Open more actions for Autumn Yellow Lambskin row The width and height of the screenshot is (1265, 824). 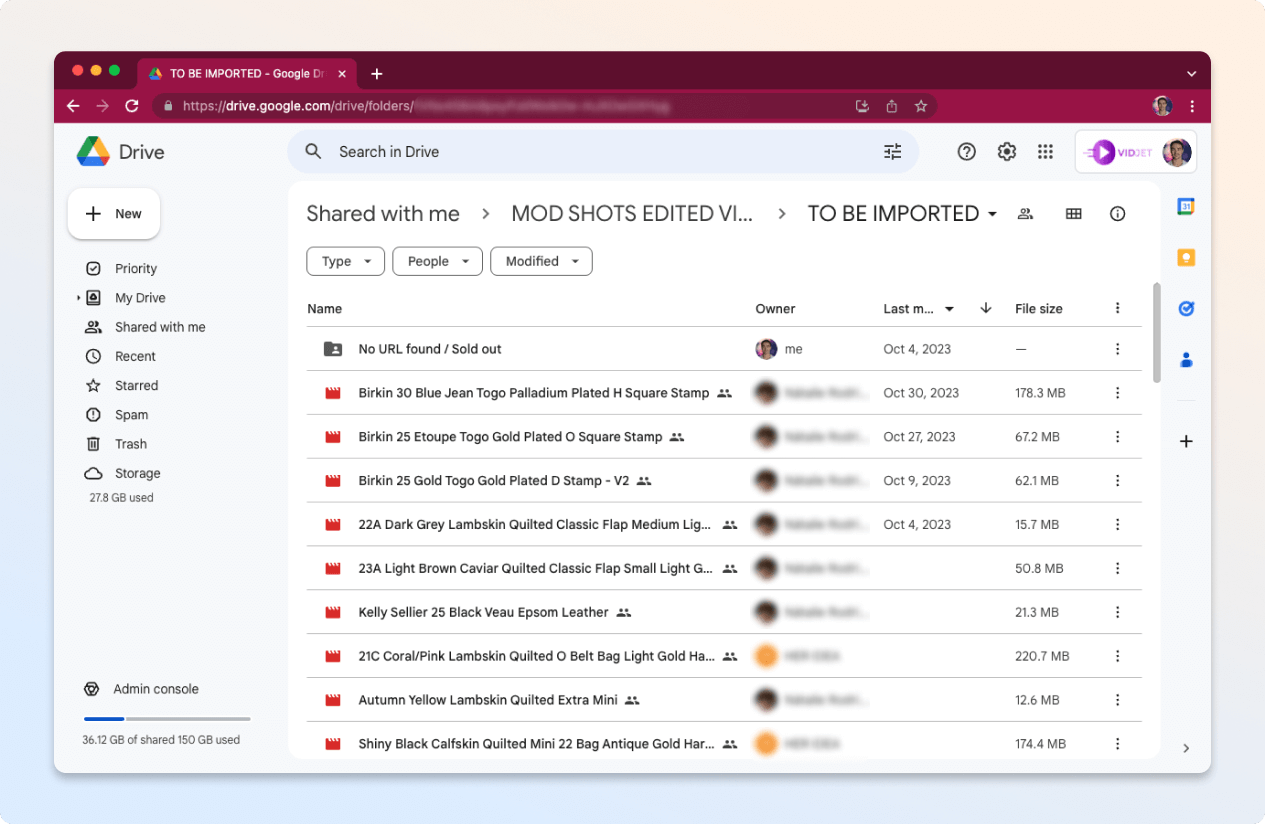tap(1118, 700)
